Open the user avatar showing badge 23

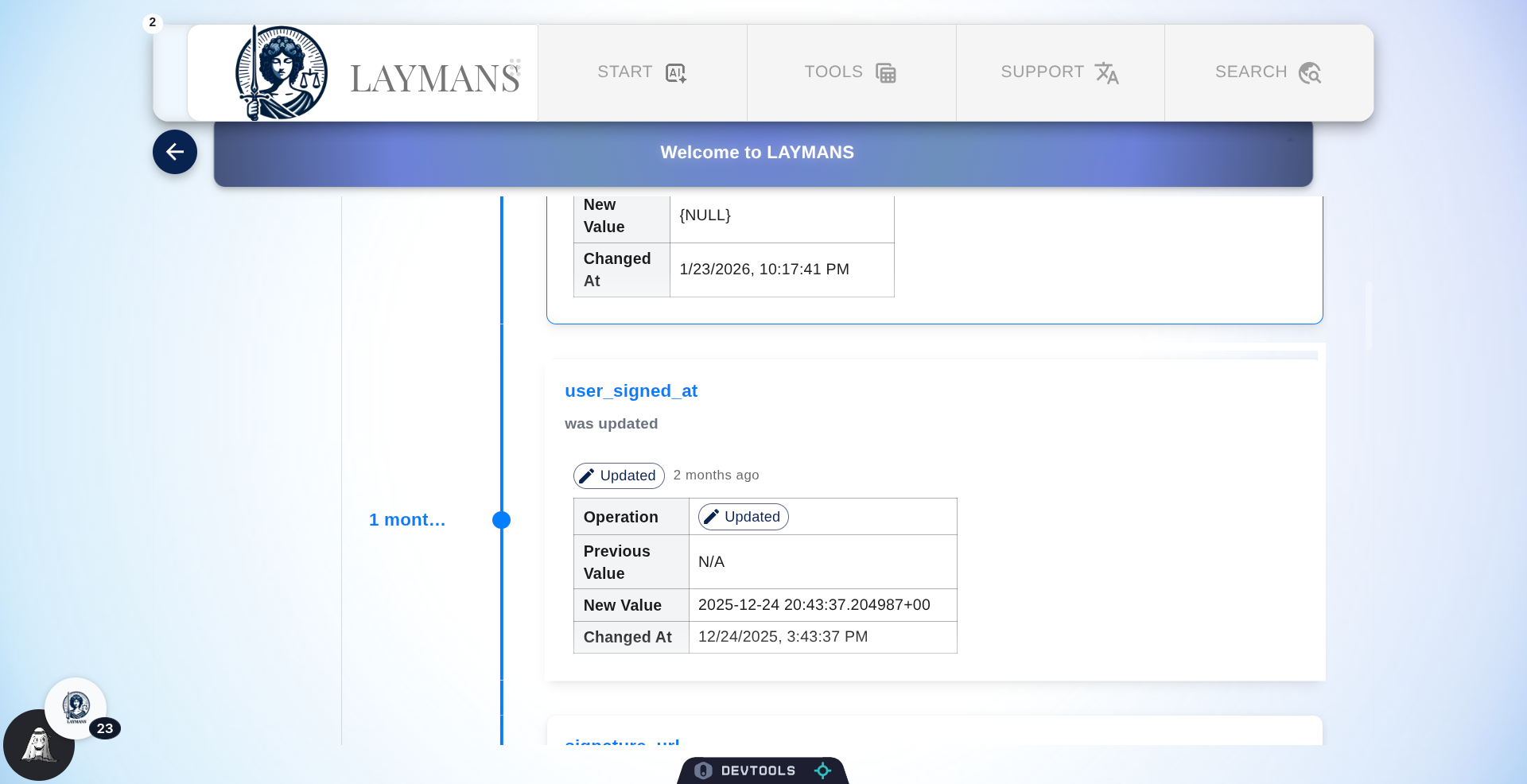pyautogui.click(x=38, y=746)
